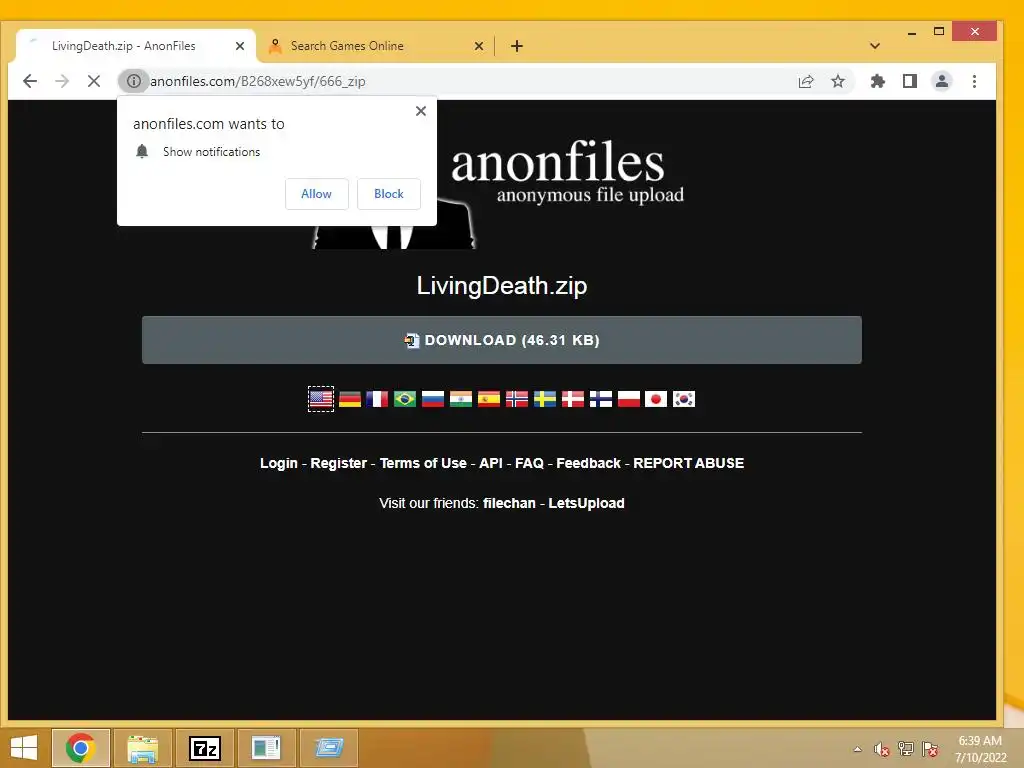Go back to the previous page

pyautogui.click(x=30, y=81)
